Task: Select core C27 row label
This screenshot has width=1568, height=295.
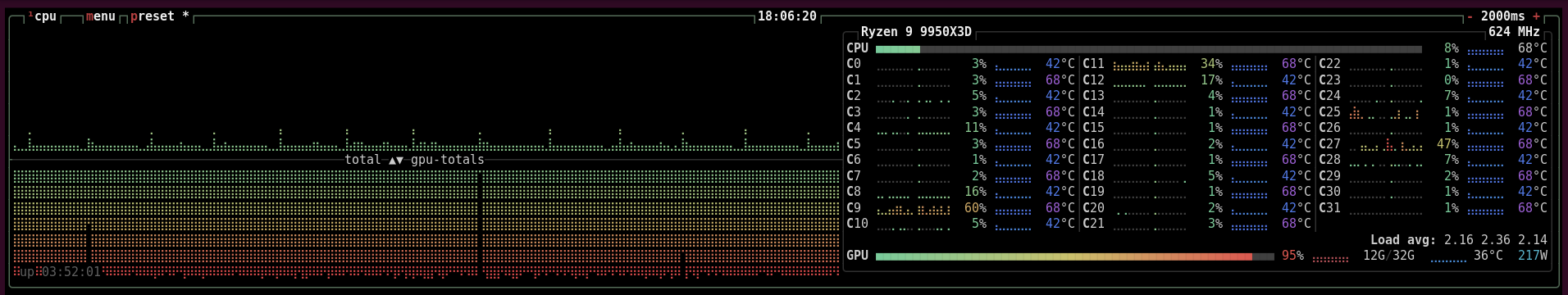Action: pos(1329,144)
